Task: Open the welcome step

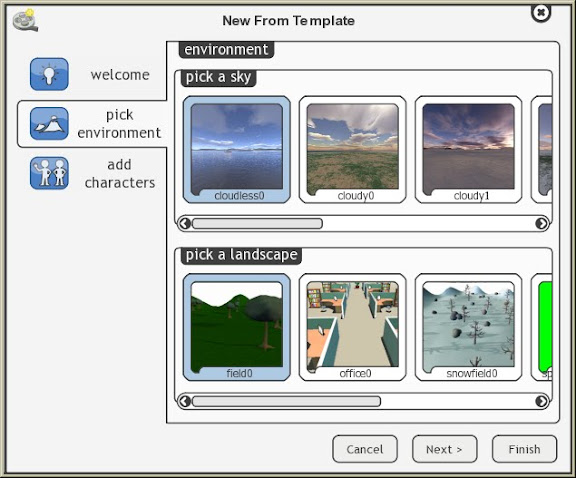Action: click(91, 75)
